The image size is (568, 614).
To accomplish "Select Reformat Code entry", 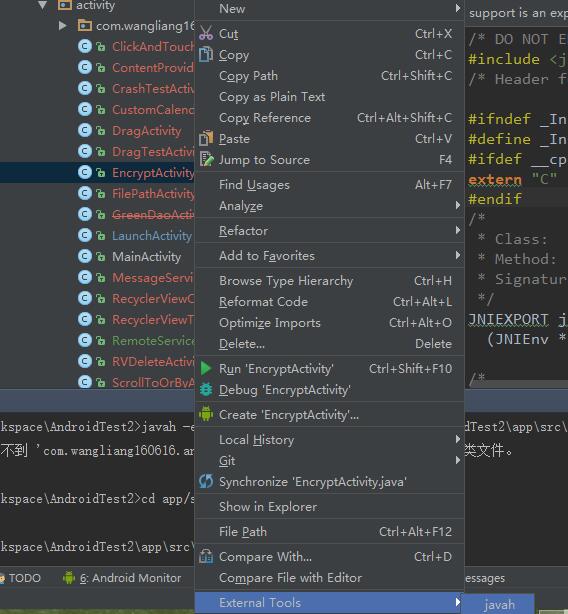I will click(x=329, y=302).
